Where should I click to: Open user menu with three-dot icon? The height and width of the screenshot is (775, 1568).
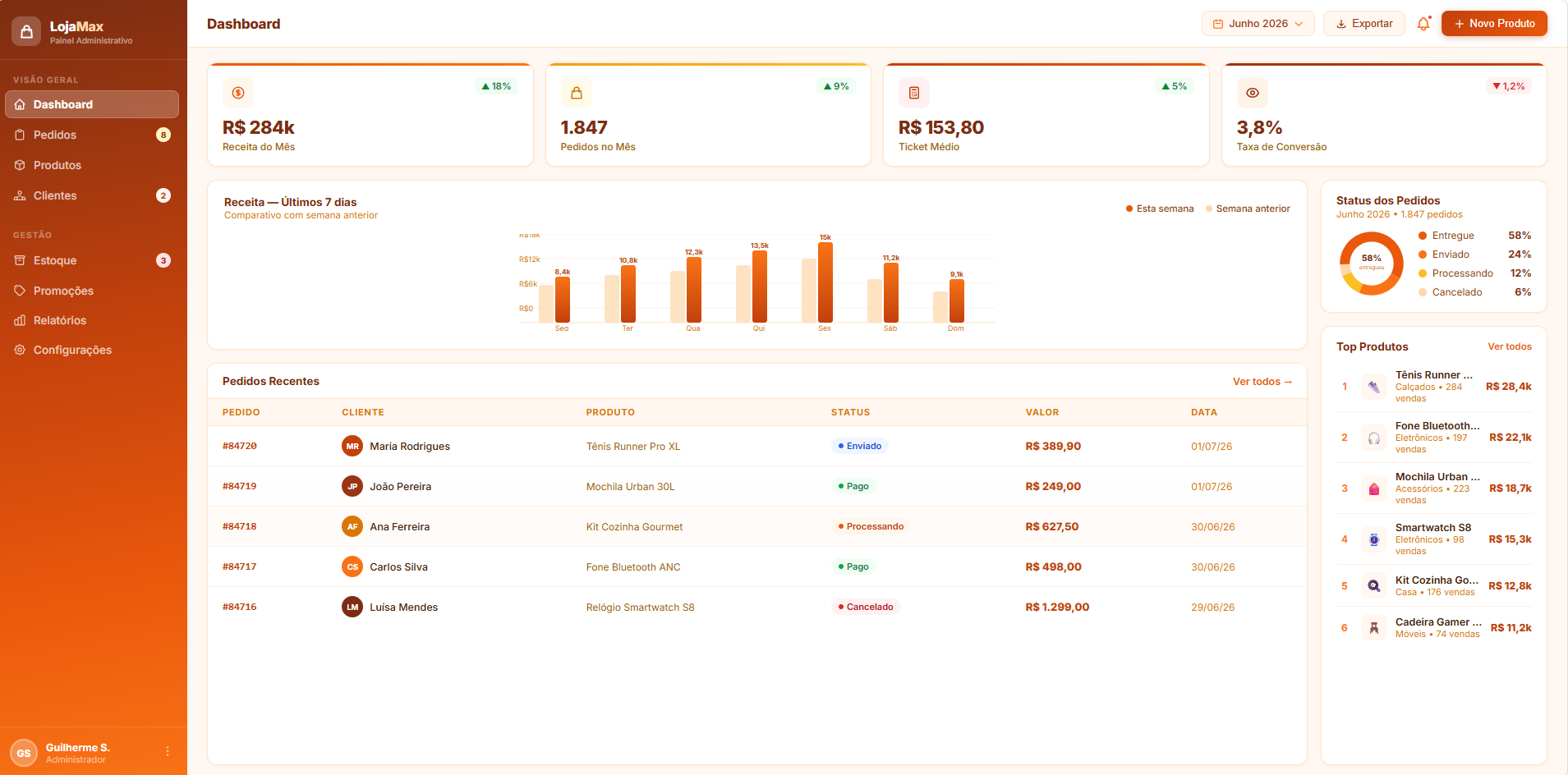tap(168, 752)
